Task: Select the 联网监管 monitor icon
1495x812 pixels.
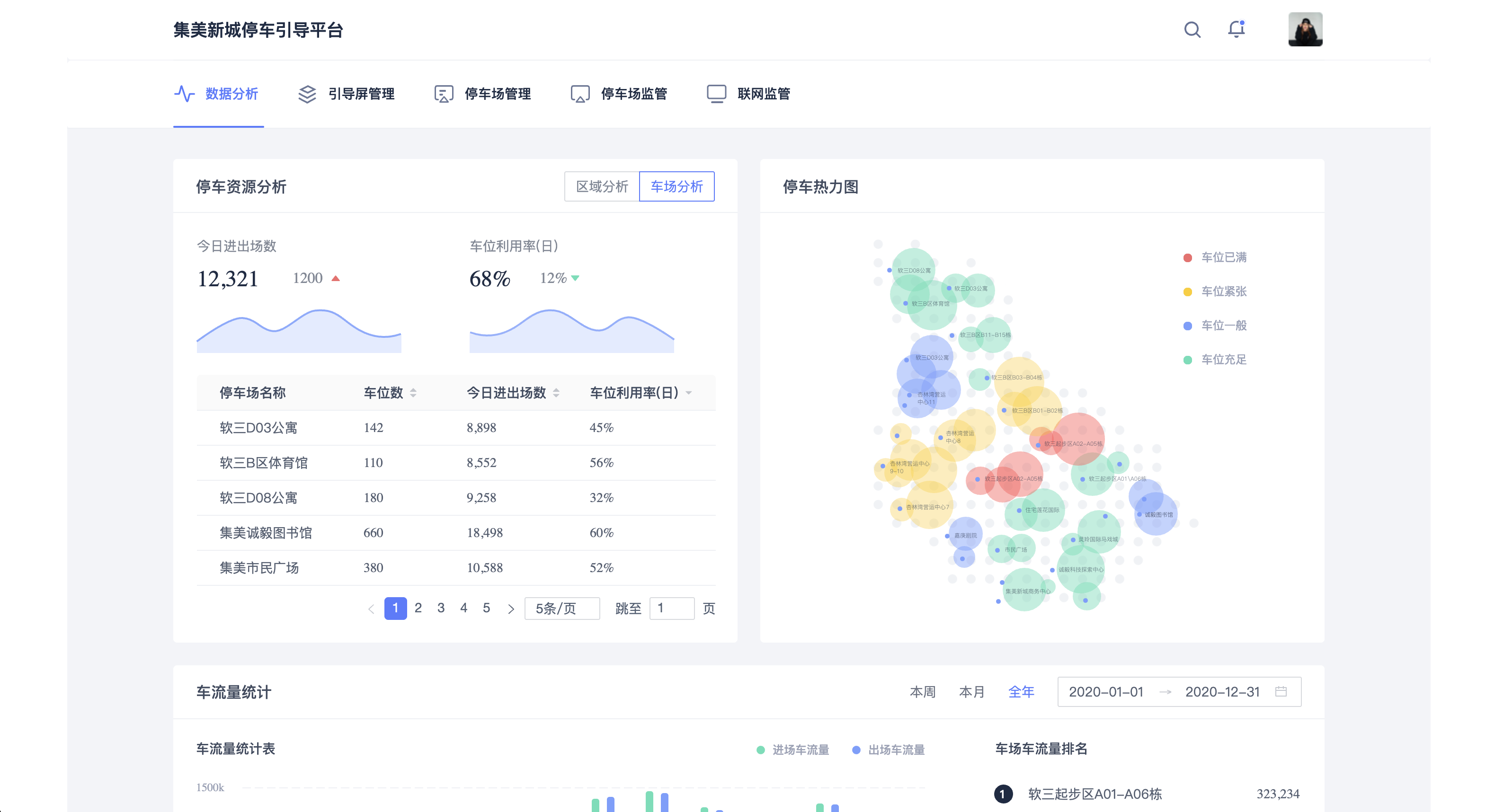Action: 717,93
